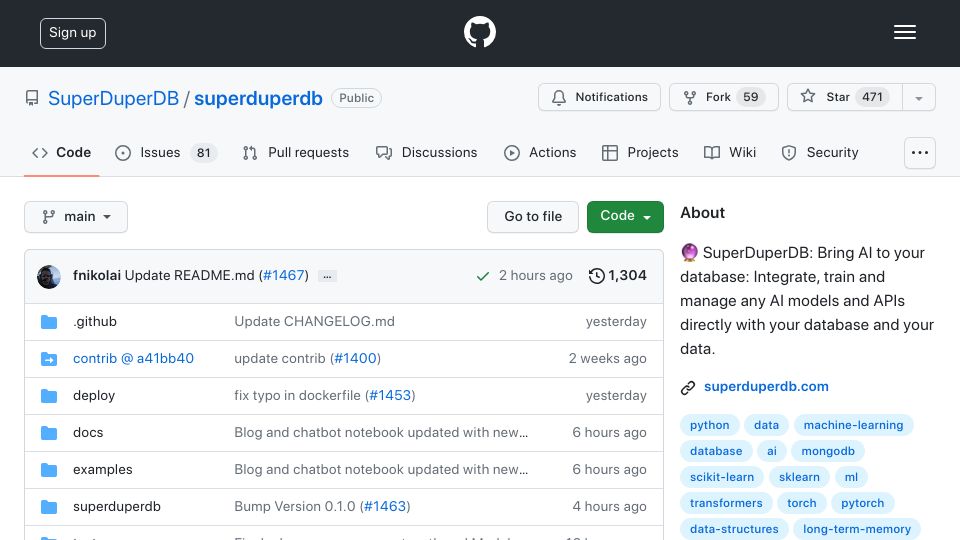Click the python topic tag
The image size is (960, 540).
point(710,425)
